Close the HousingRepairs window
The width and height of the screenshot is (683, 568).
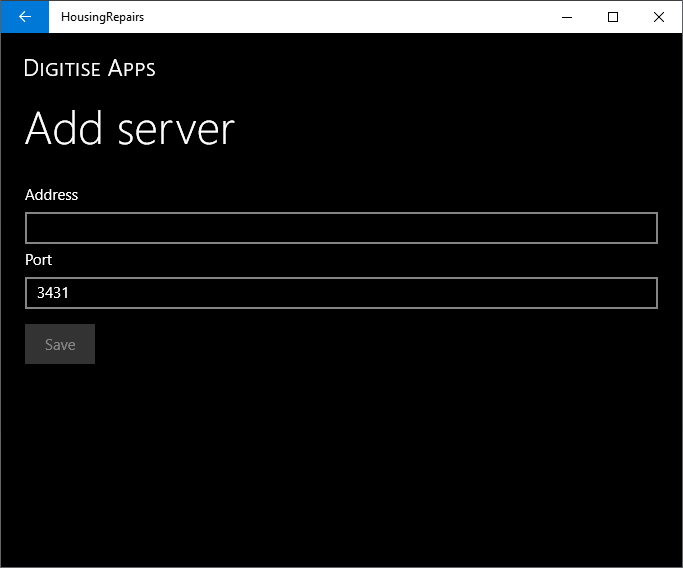pyautogui.click(x=659, y=17)
